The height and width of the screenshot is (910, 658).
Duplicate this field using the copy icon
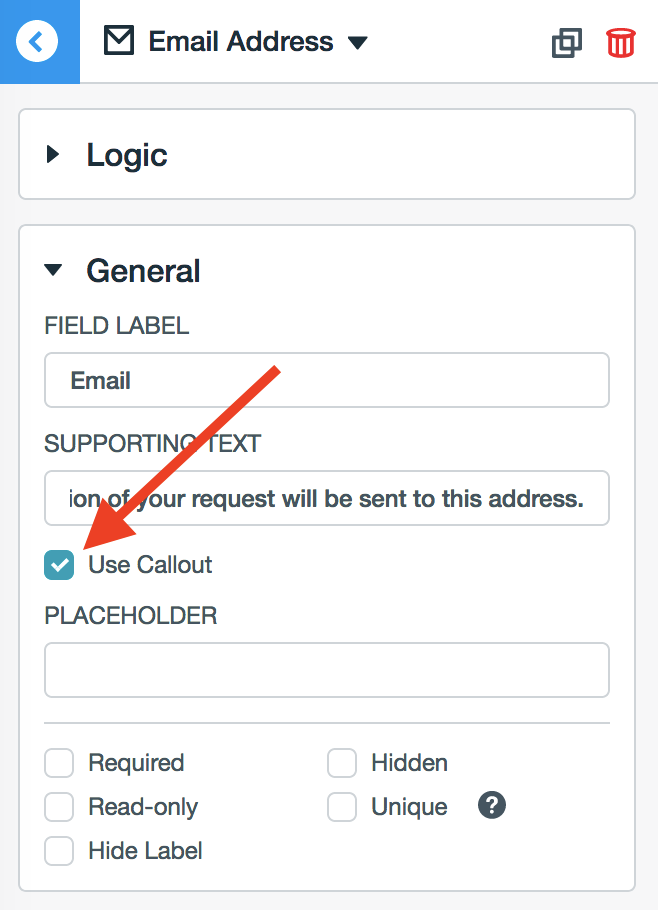click(x=567, y=43)
